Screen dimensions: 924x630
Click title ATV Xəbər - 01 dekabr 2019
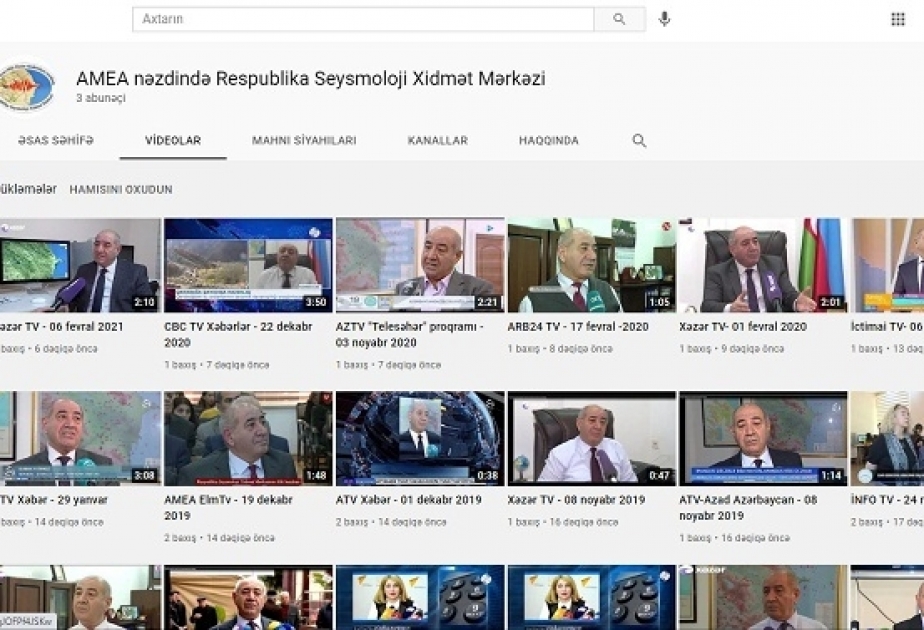408,500
